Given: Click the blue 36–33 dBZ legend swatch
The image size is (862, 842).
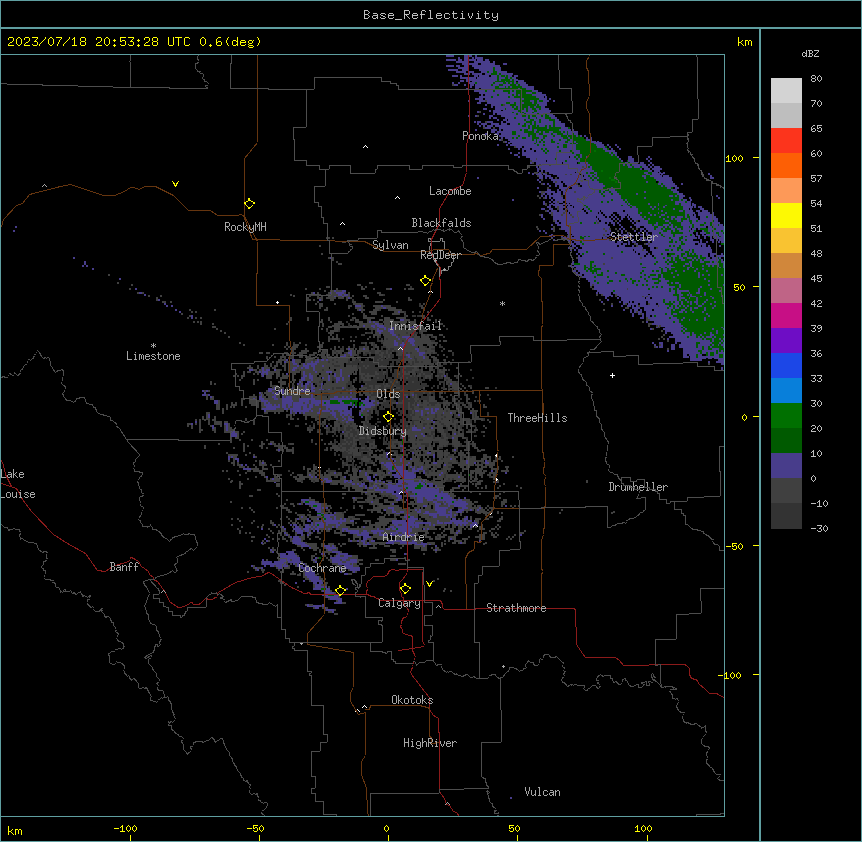Looking at the screenshot, I should pyautogui.click(x=786, y=365).
